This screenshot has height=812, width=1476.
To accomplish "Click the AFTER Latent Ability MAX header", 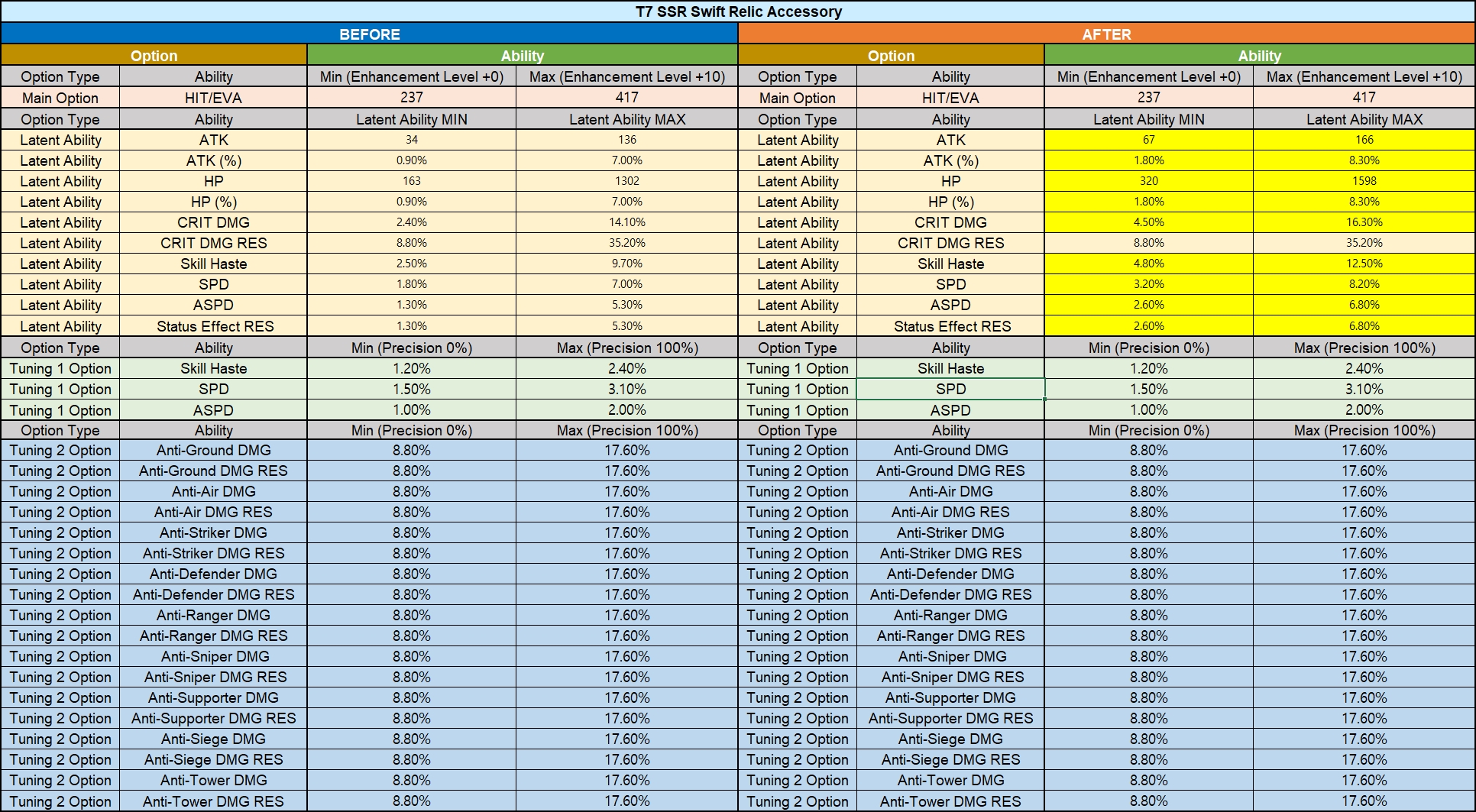I will [1364, 119].
